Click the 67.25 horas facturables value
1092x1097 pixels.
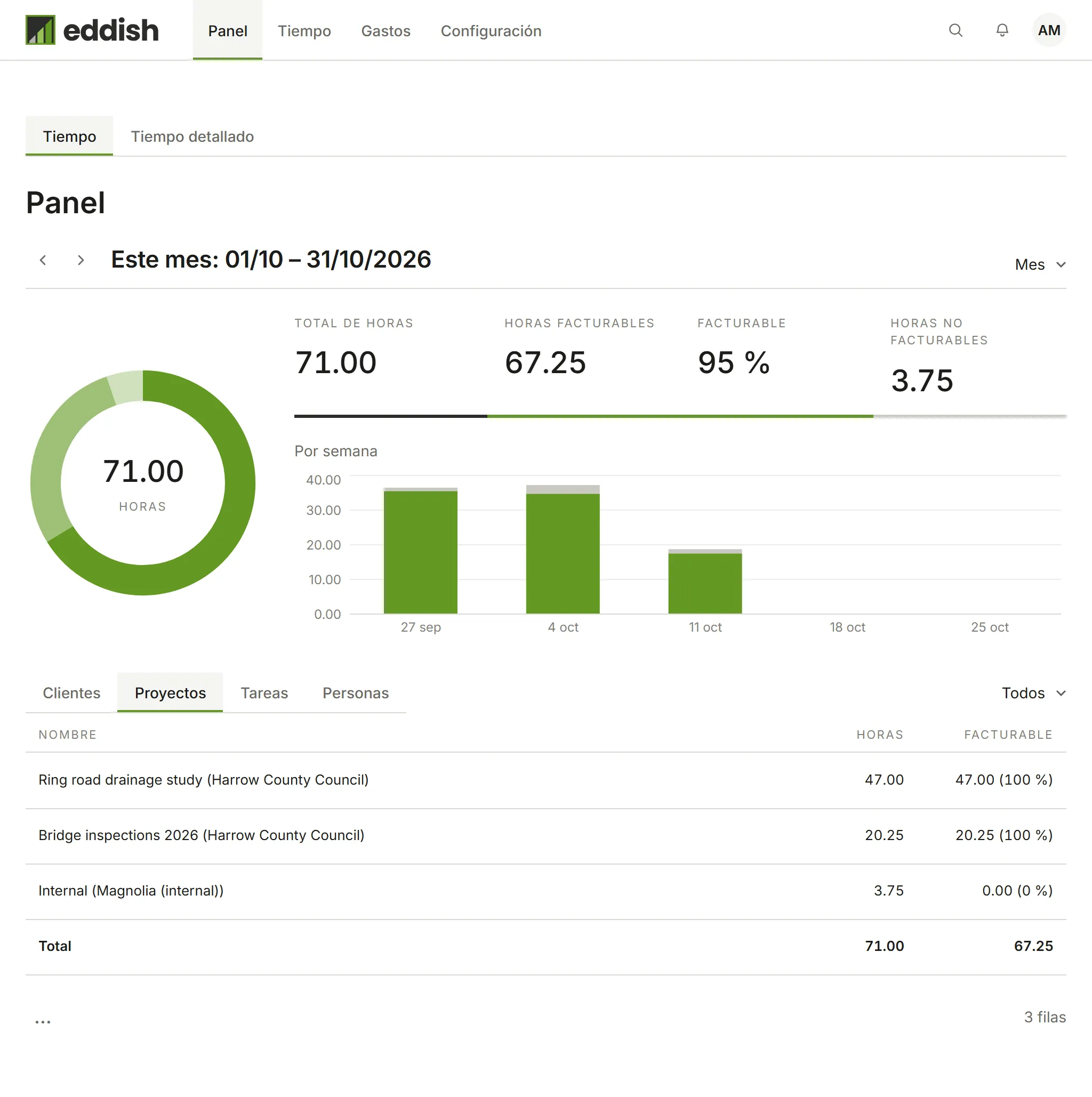[545, 362]
